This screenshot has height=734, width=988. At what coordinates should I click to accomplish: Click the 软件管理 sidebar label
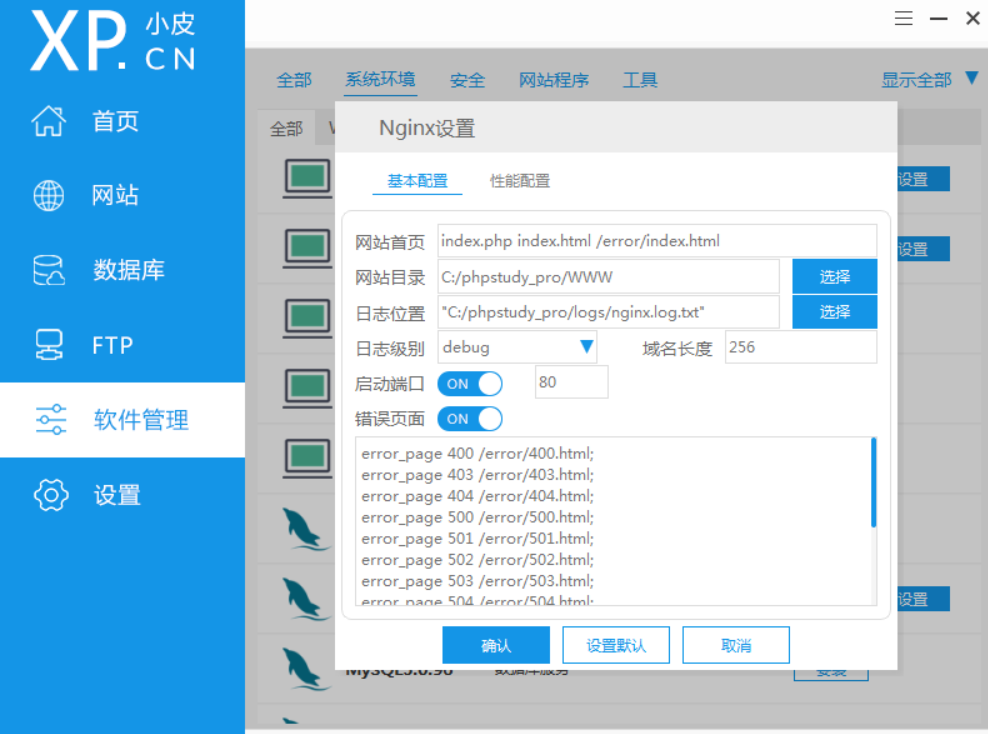point(141,420)
